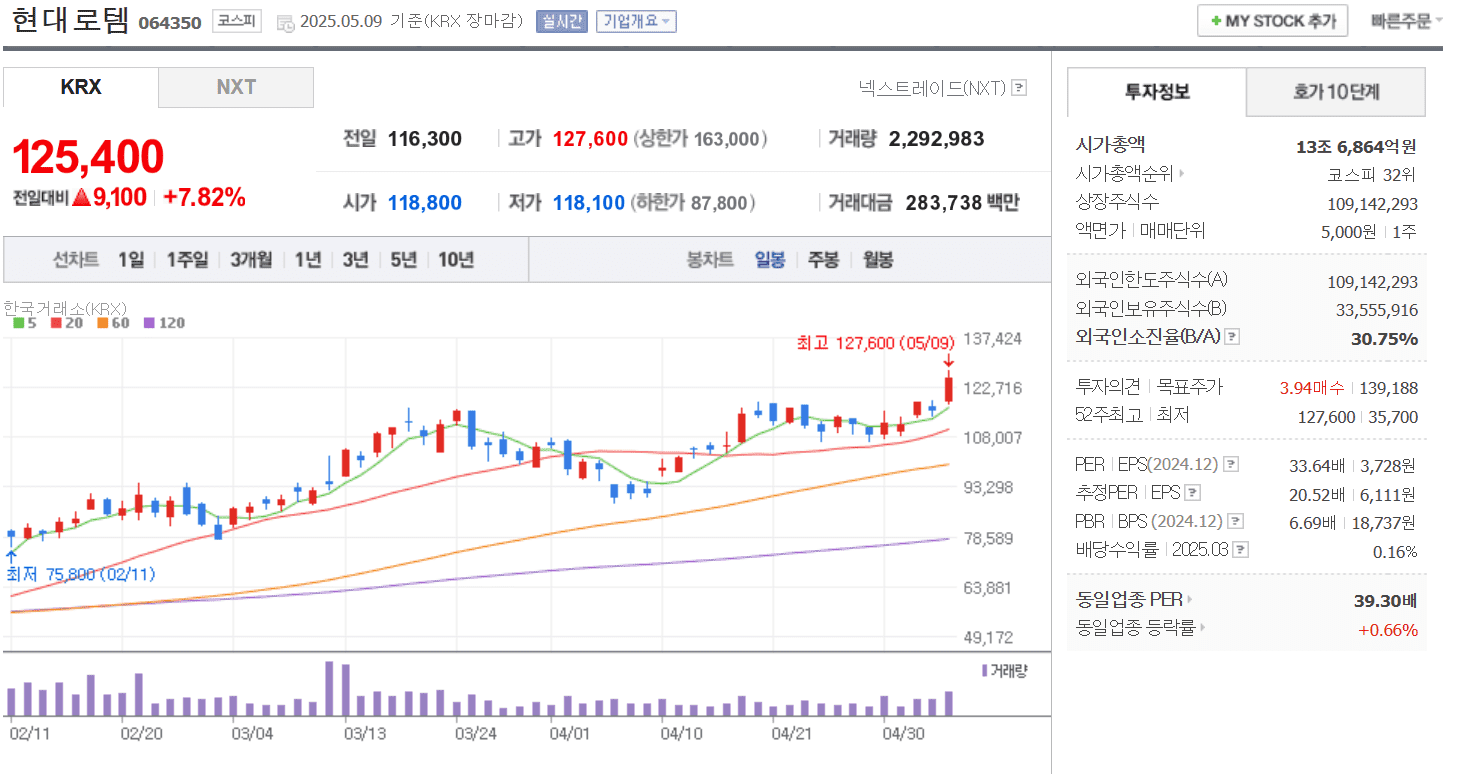Image resolution: width=1471 pixels, height=774 pixels.
Task: Click the 코스피 market badge
Action: pos(236,21)
